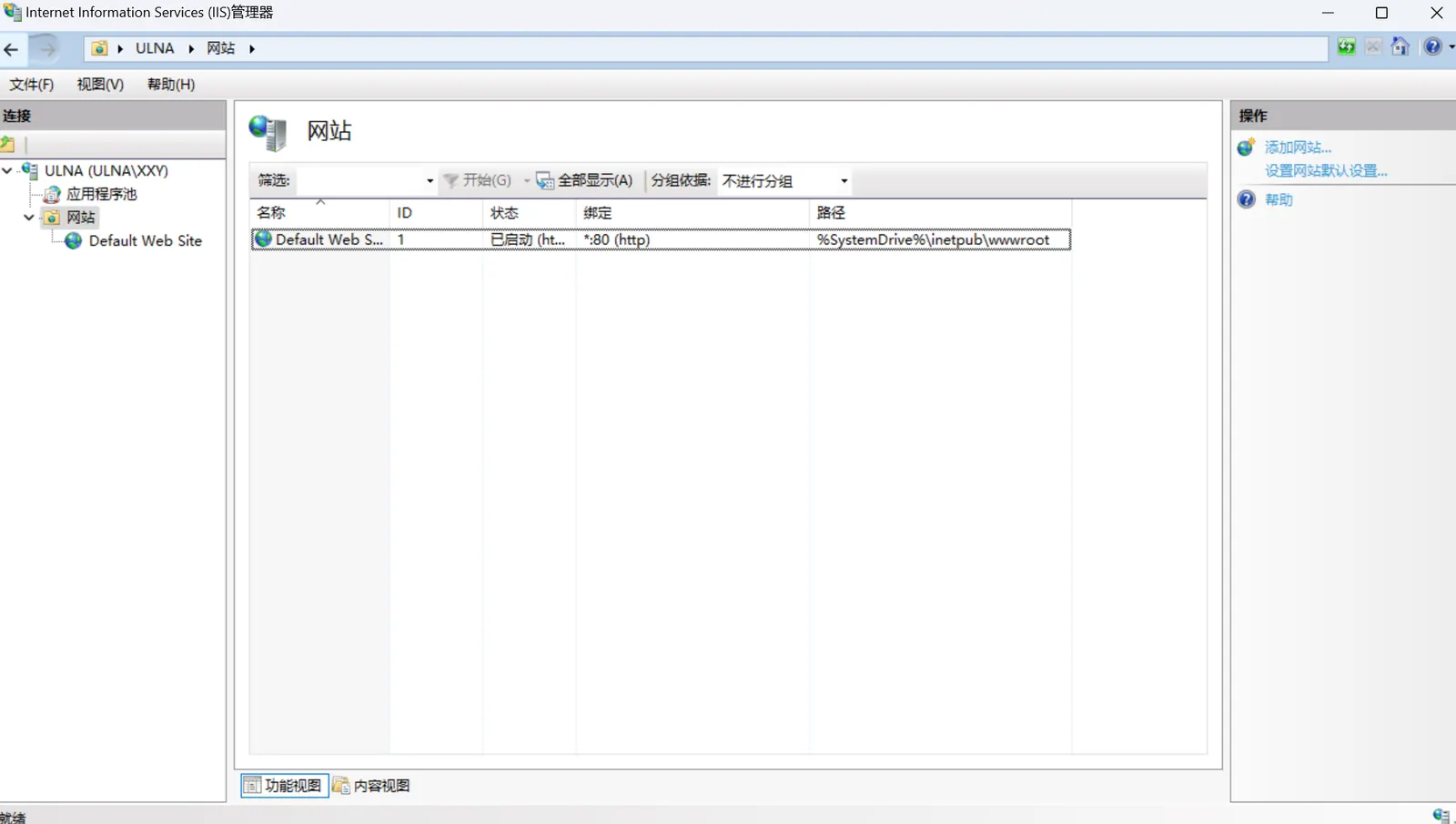This screenshot has height=824, width=1456.
Task: Click 添加网站... link
Action: [1298, 148]
